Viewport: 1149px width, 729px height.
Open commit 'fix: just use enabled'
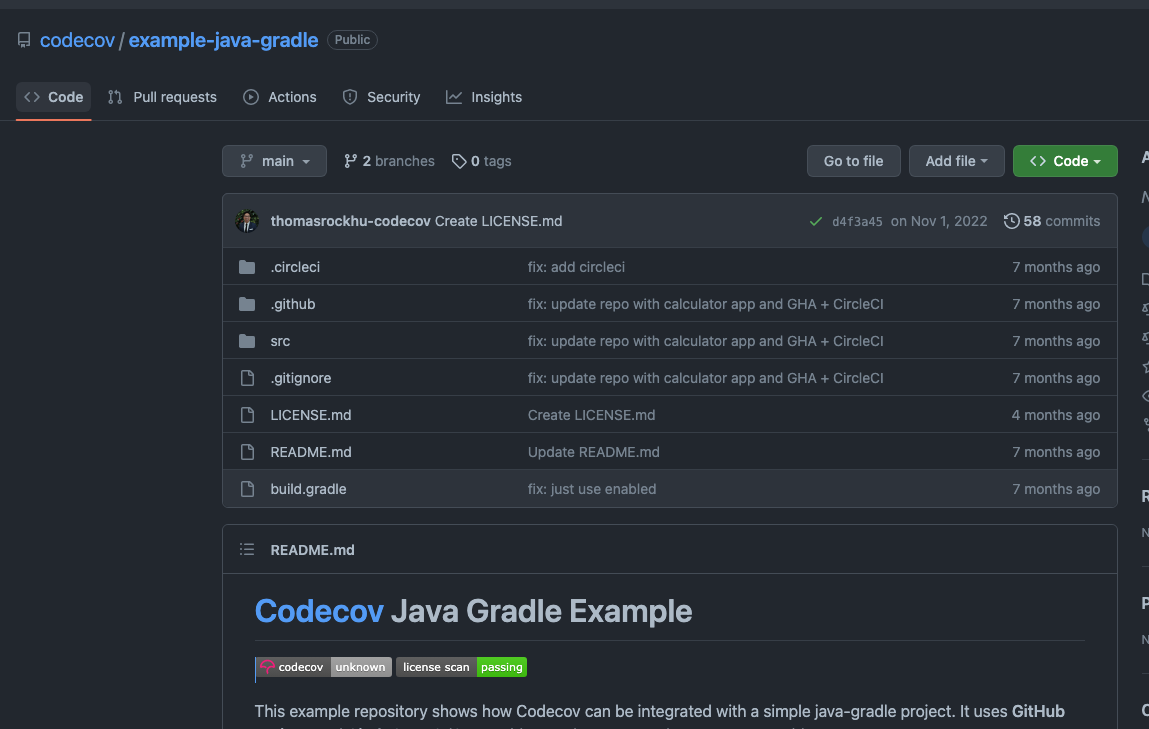pos(592,489)
